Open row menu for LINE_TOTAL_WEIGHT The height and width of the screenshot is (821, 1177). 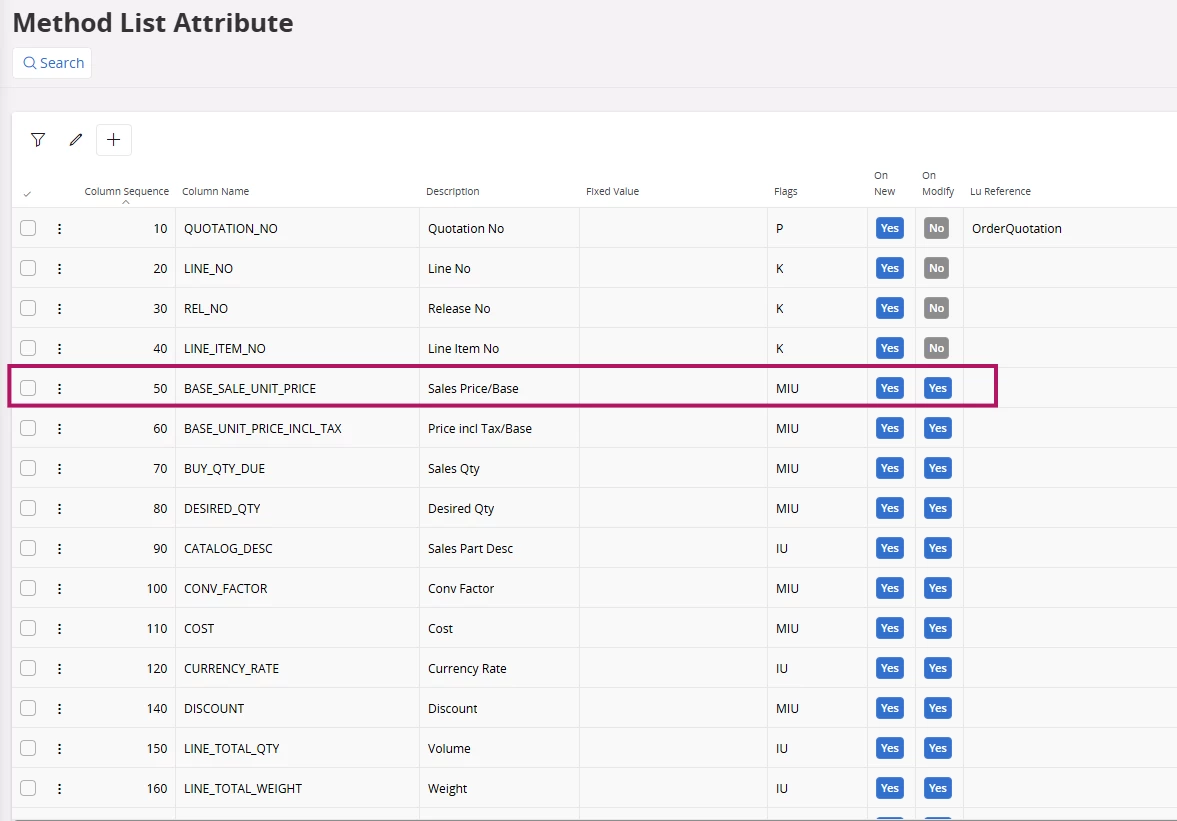coord(59,789)
